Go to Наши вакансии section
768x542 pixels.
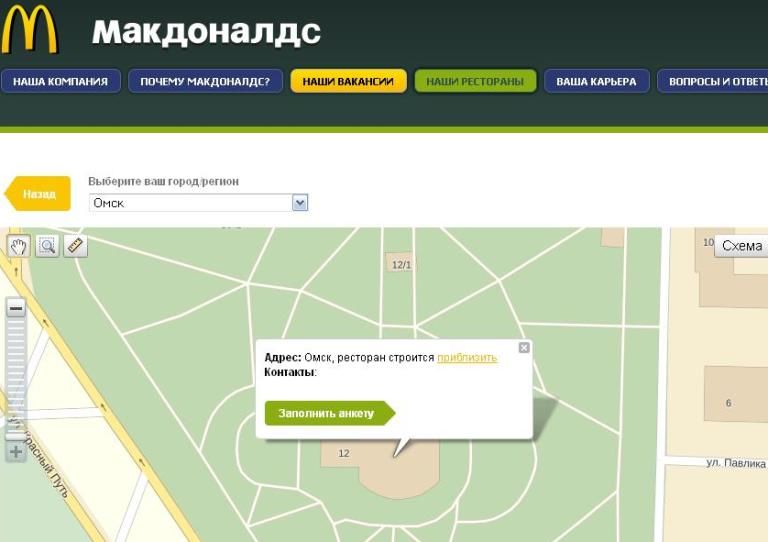(x=348, y=81)
